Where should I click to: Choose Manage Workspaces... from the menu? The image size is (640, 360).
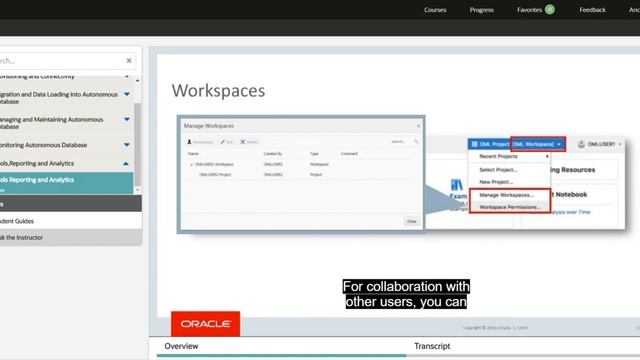[507, 195]
